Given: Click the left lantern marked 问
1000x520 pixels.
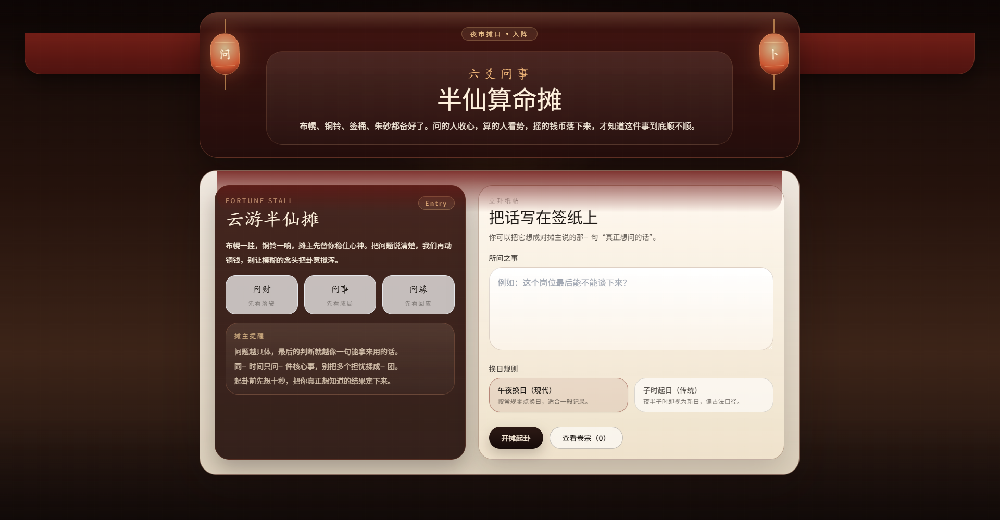Looking at the screenshot, I should click(225, 54).
